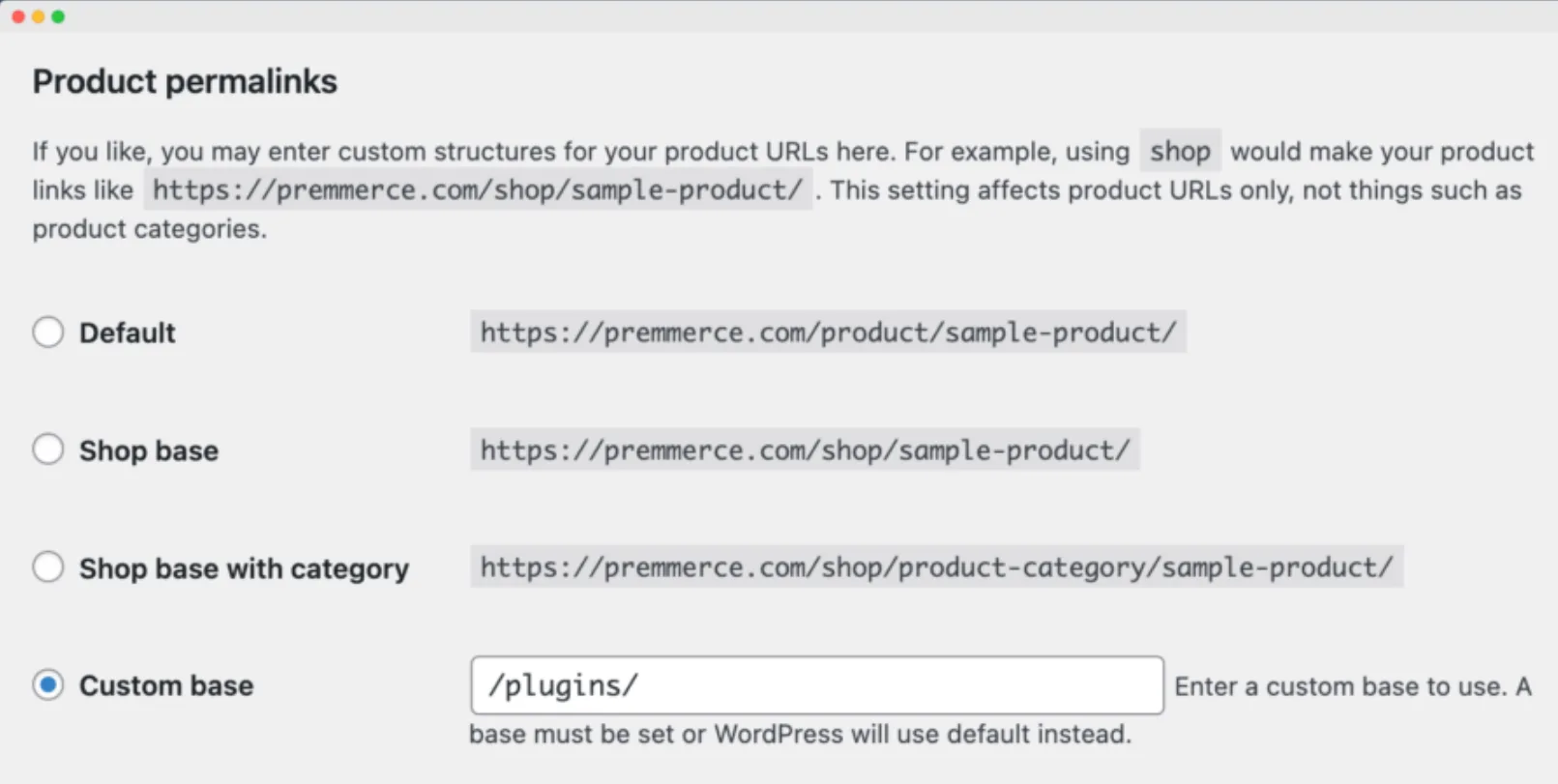Image resolution: width=1558 pixels, height=784 pixels.
Task: Click the Custom base label text
Action: coord(166,685)
